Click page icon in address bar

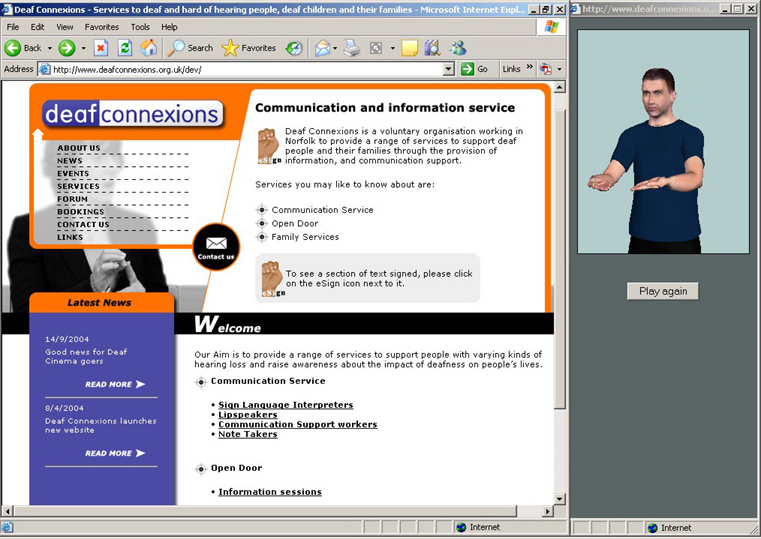click(45, 69)
